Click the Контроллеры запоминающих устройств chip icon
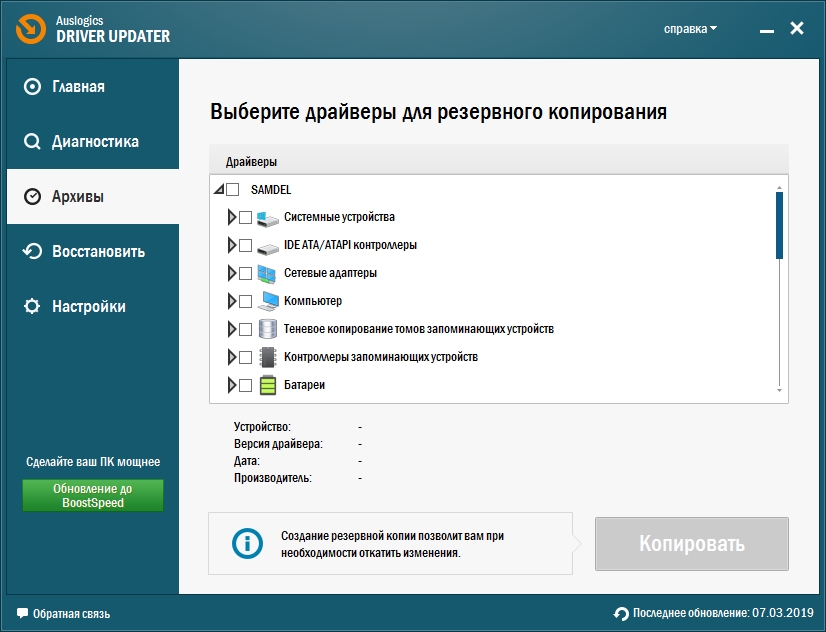Image resolution: width=826 pixels, height=632 pixels. pos(268,357)
